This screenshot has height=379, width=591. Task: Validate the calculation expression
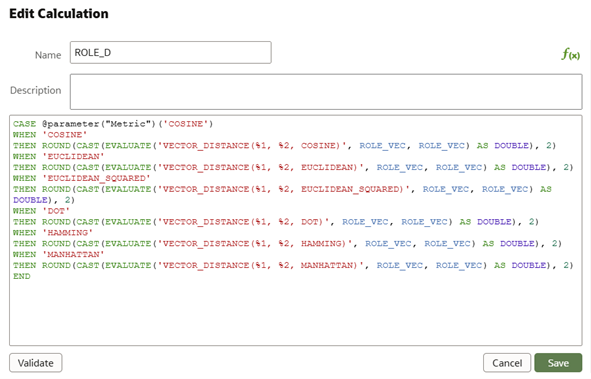click(36, 363)
